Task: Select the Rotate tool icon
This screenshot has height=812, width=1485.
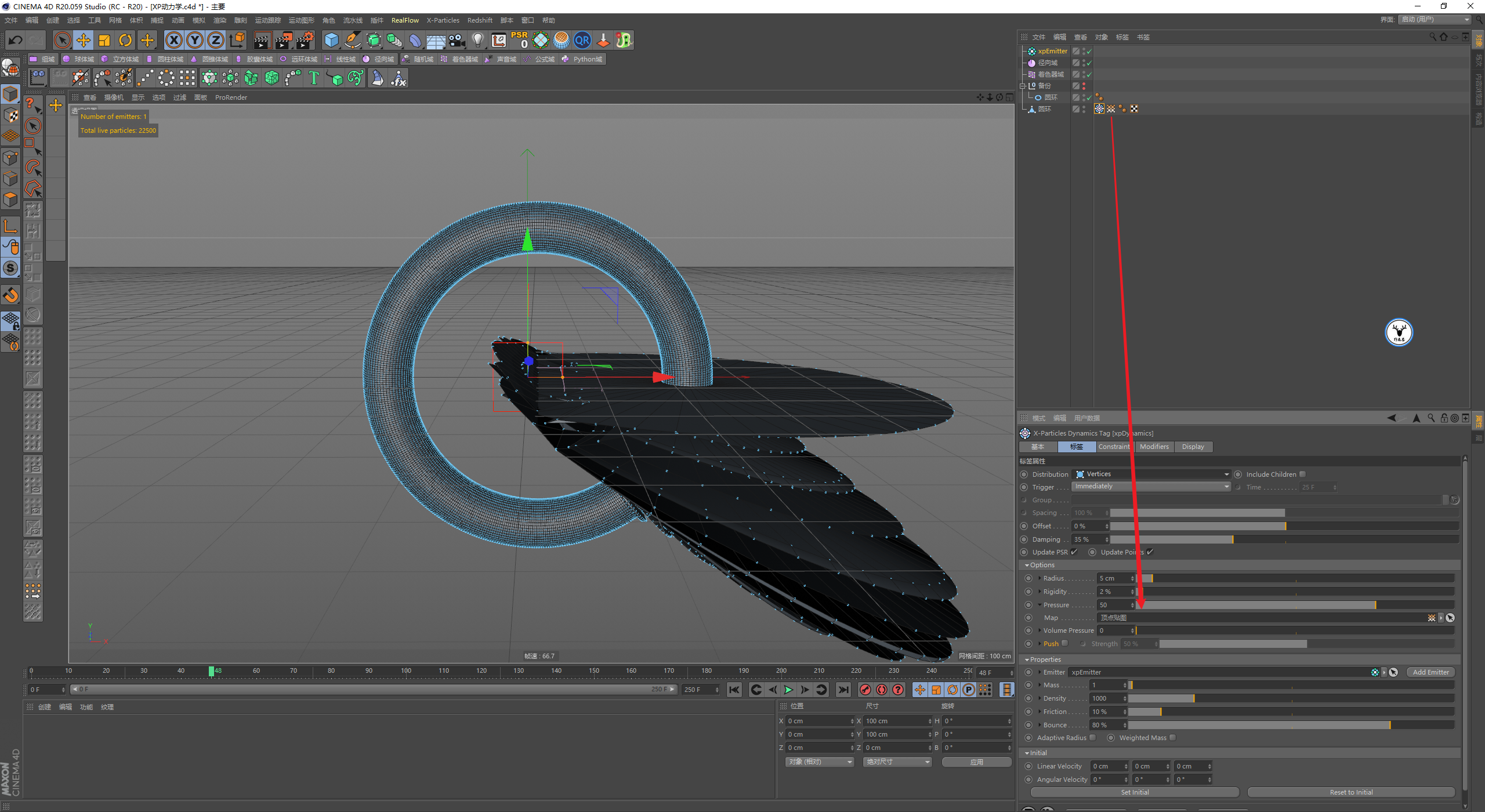Action: [125, 40]
